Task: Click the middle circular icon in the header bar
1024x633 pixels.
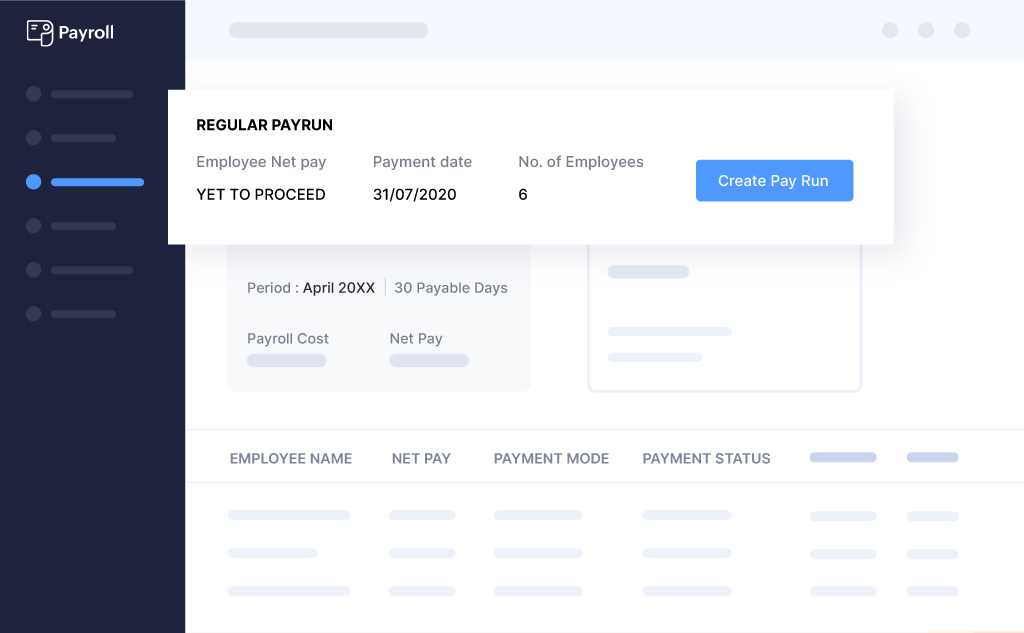Action: [926, 30]
